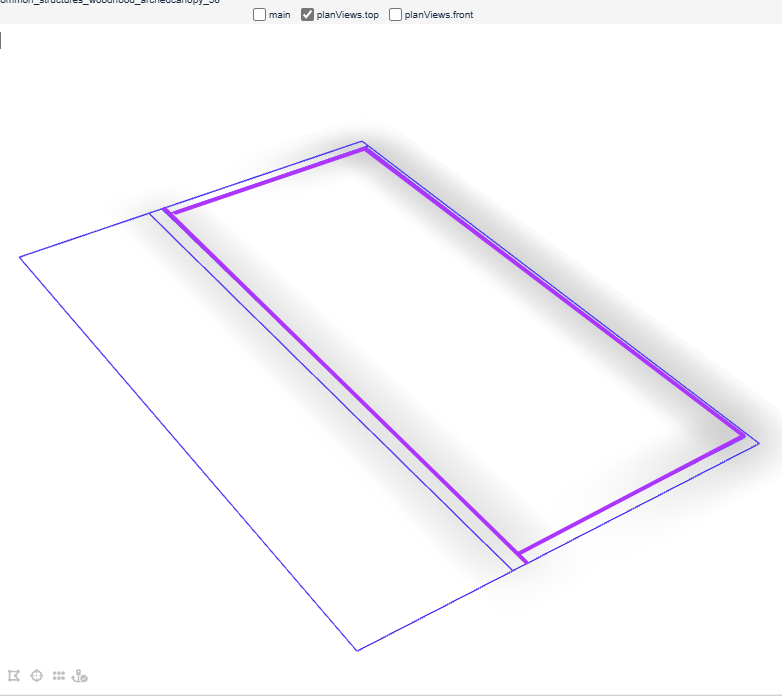Click the blue outline's bottommost corner

pyautogui.click(x=357, y=650)
